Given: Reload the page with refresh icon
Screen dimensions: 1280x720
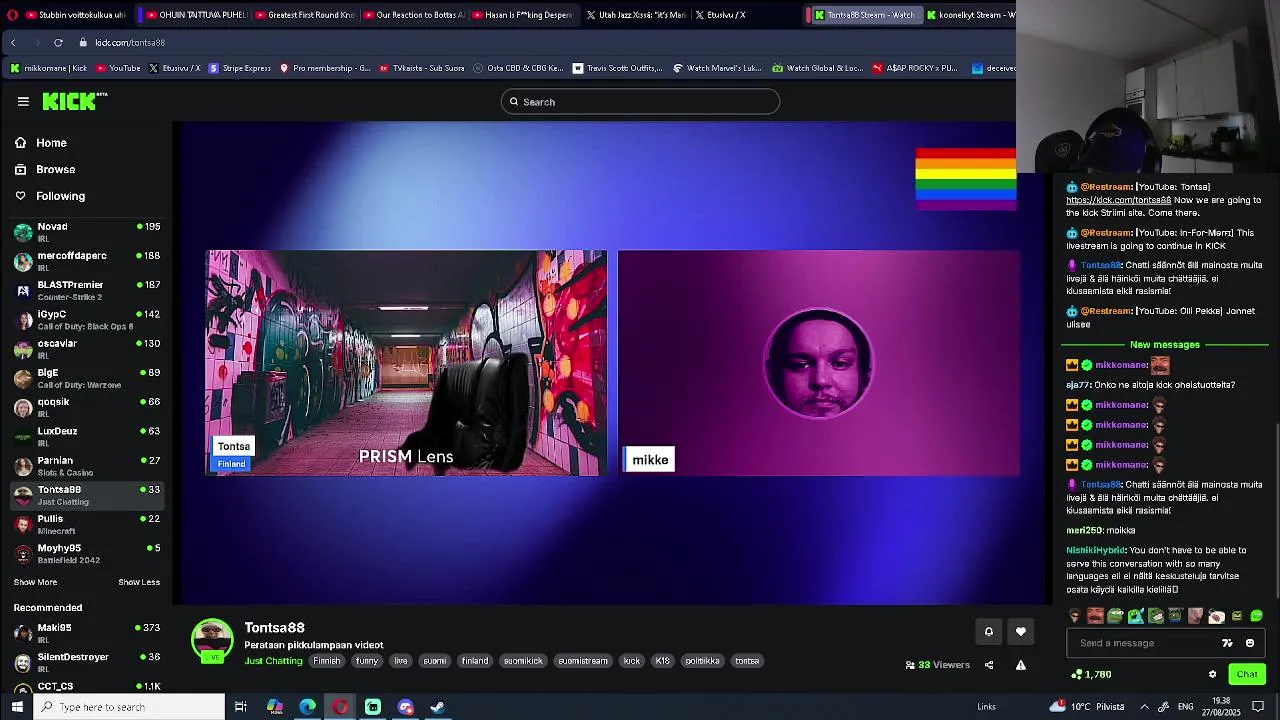Looking at the screenshot, I should [58, 43].
